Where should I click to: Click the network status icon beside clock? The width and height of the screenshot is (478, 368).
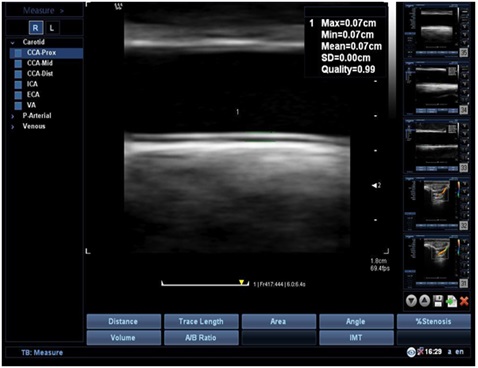(x=420, y=351)
